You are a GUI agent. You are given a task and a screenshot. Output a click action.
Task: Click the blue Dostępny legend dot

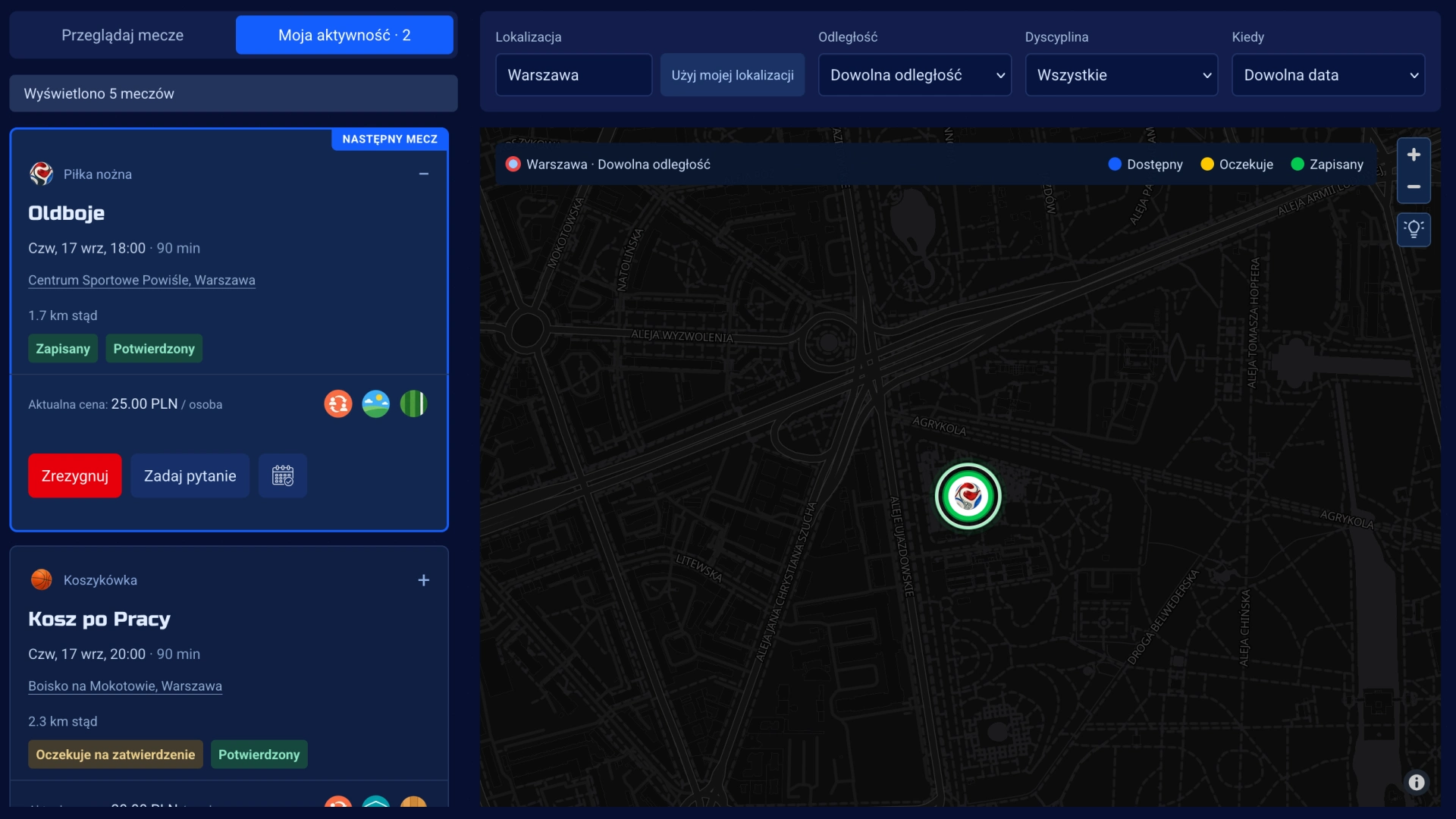[1115, 165]
